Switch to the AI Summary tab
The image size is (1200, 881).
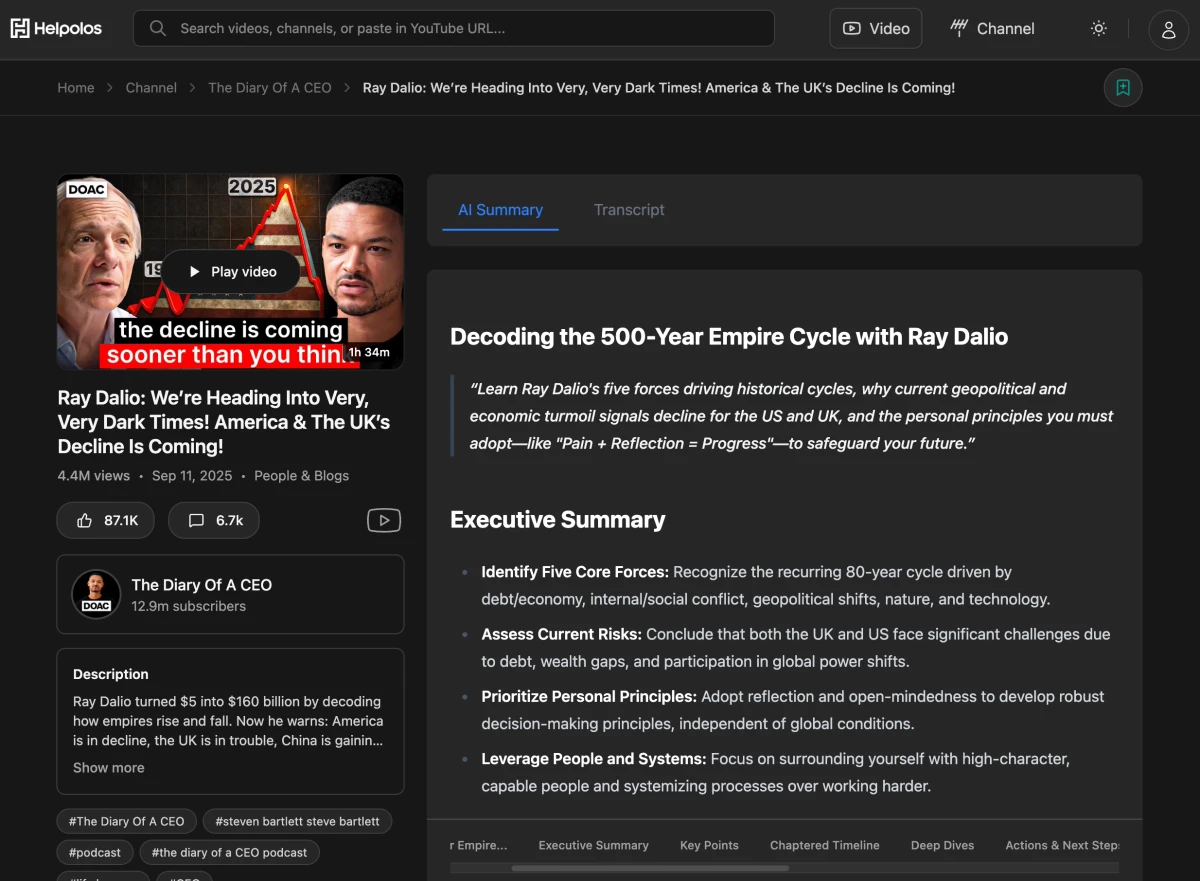tap(500, 210)
